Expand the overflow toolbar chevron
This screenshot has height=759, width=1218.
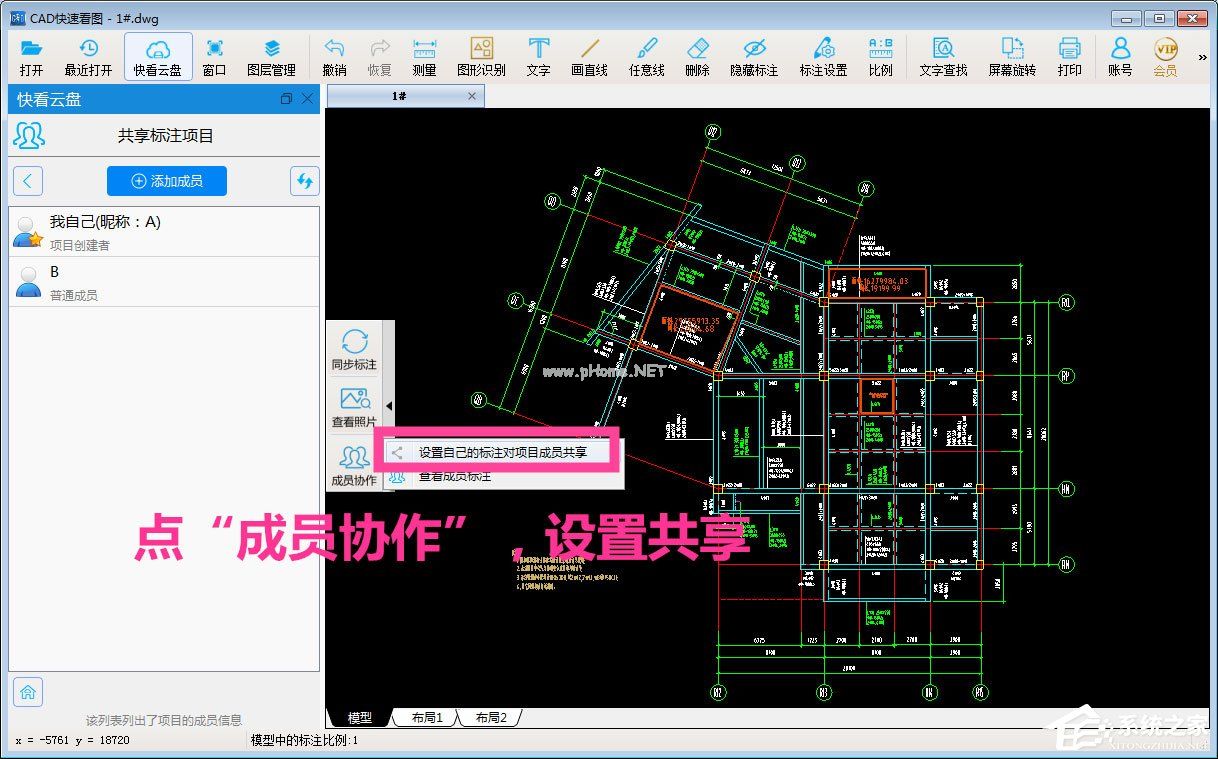pos(1203,57)
